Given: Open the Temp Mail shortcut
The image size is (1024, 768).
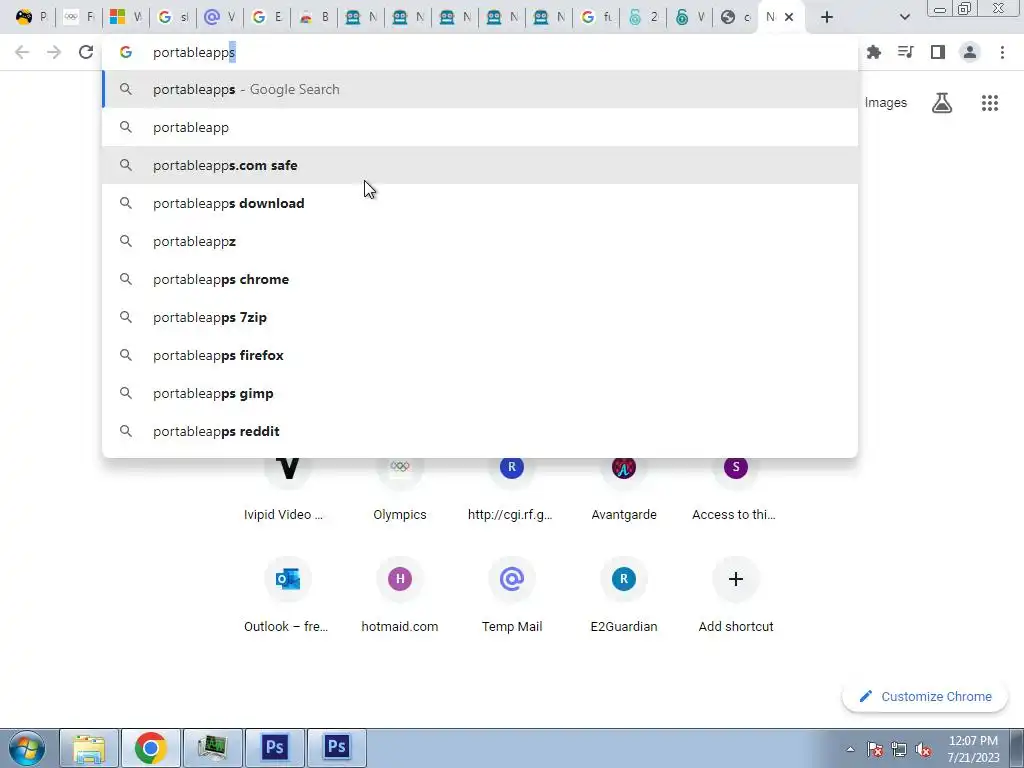Looking at the screenshot, I should (x=511, y=594).
